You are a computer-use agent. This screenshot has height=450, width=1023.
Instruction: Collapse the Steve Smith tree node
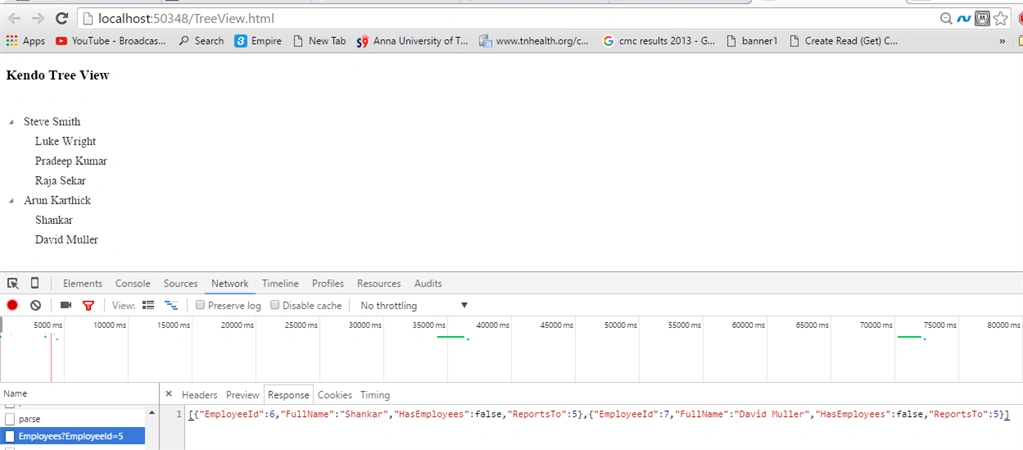pyautogui.click(x=11, y=122)
